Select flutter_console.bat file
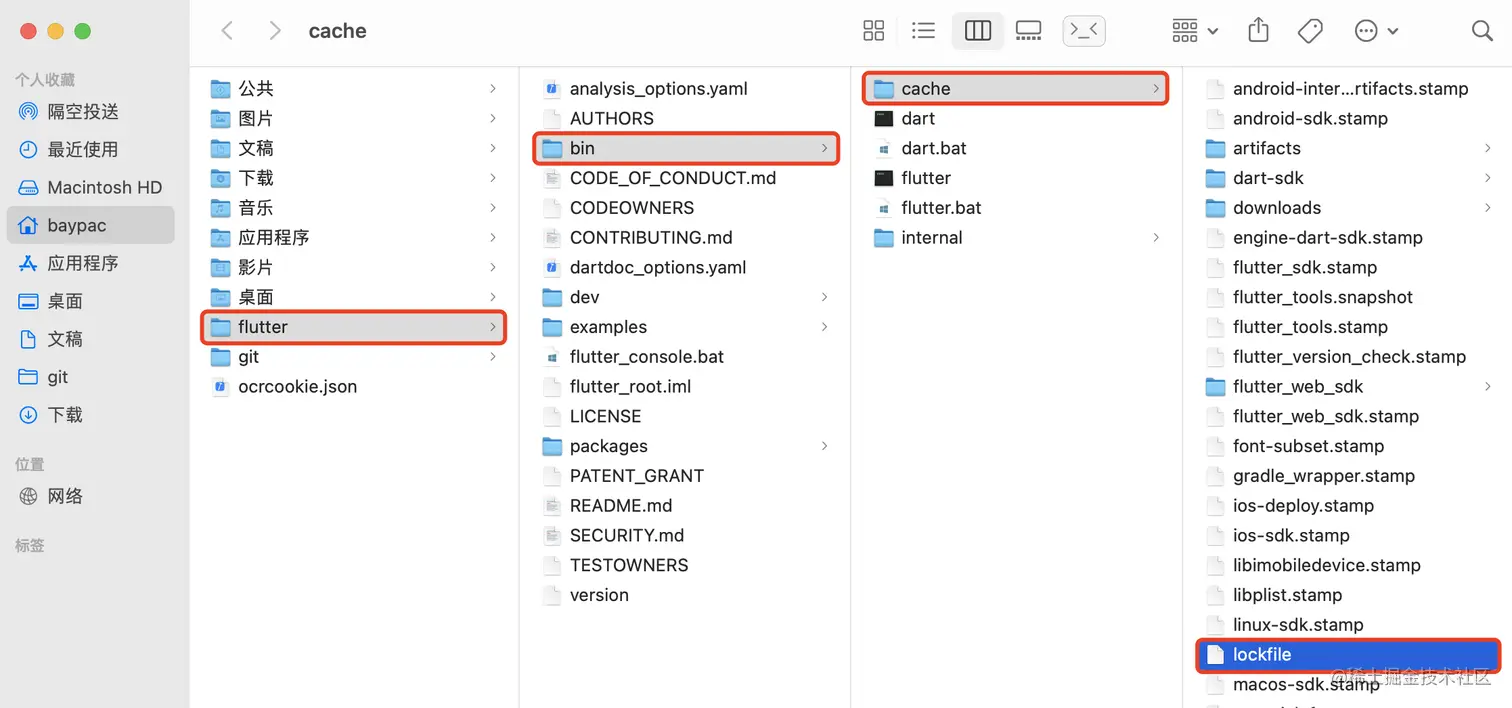This screenshot has width=1512, height=708. (x=646, y=357)
